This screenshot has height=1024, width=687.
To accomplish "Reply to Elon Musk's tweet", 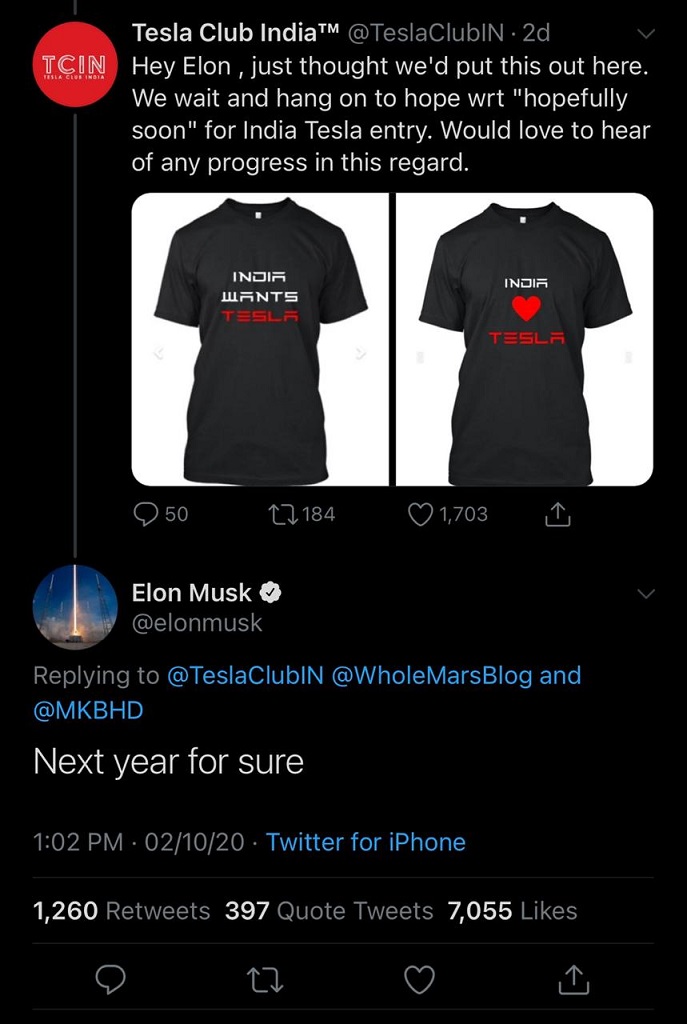I will pyautogui.click(x=109, y=981).
